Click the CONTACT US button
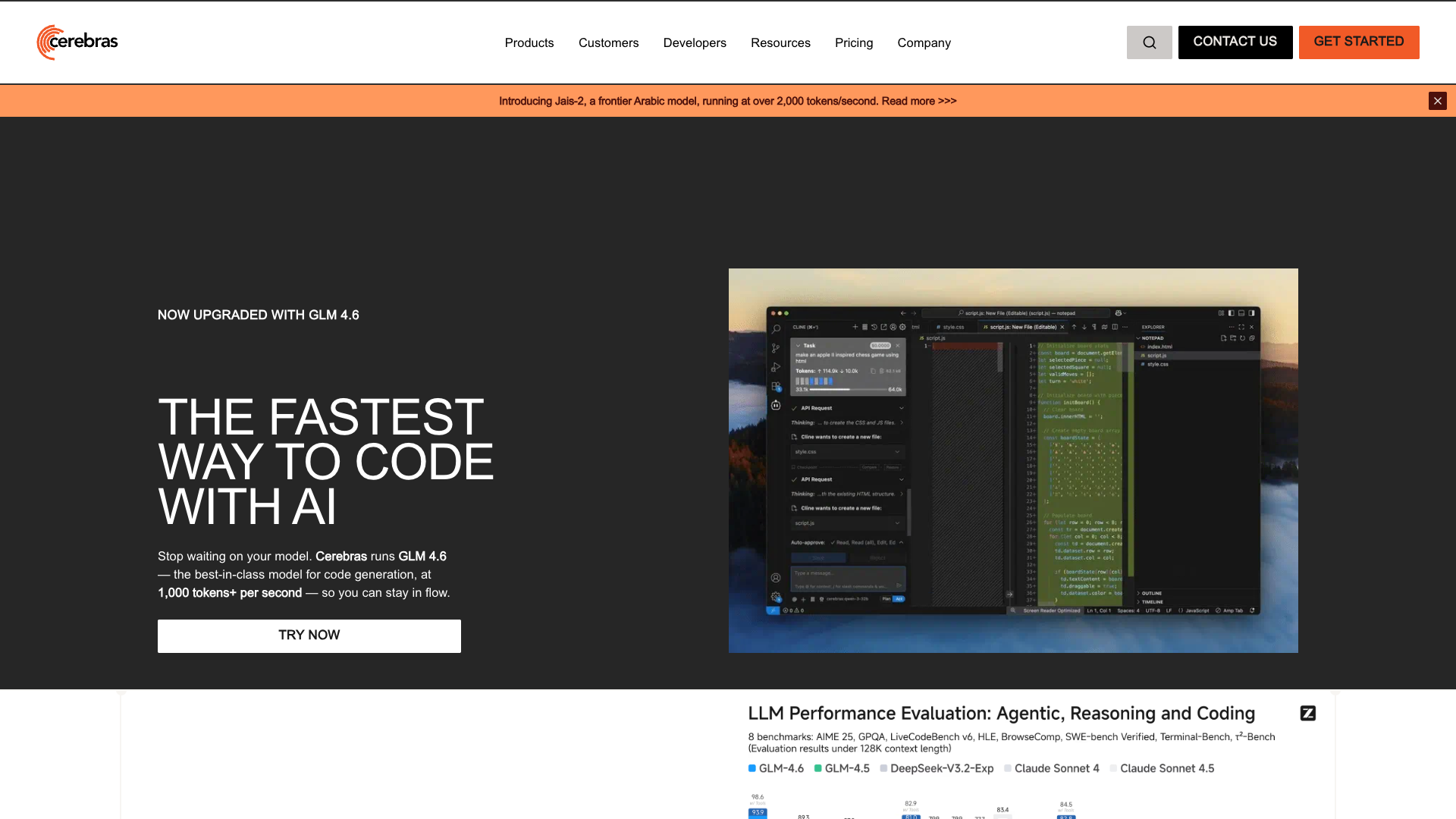This screenshot has width=1456, height=819. [1235, 42]
